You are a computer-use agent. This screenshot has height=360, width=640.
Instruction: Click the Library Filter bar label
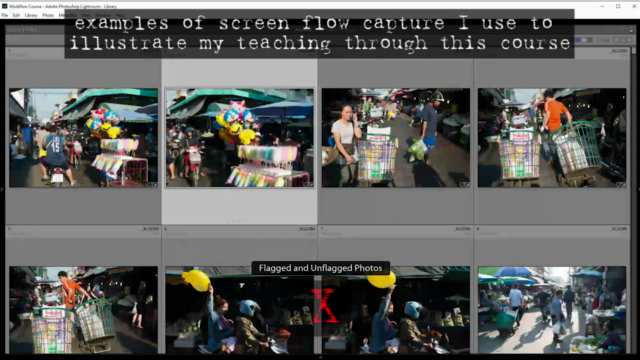pyautogui.click(x=22, y=30)
